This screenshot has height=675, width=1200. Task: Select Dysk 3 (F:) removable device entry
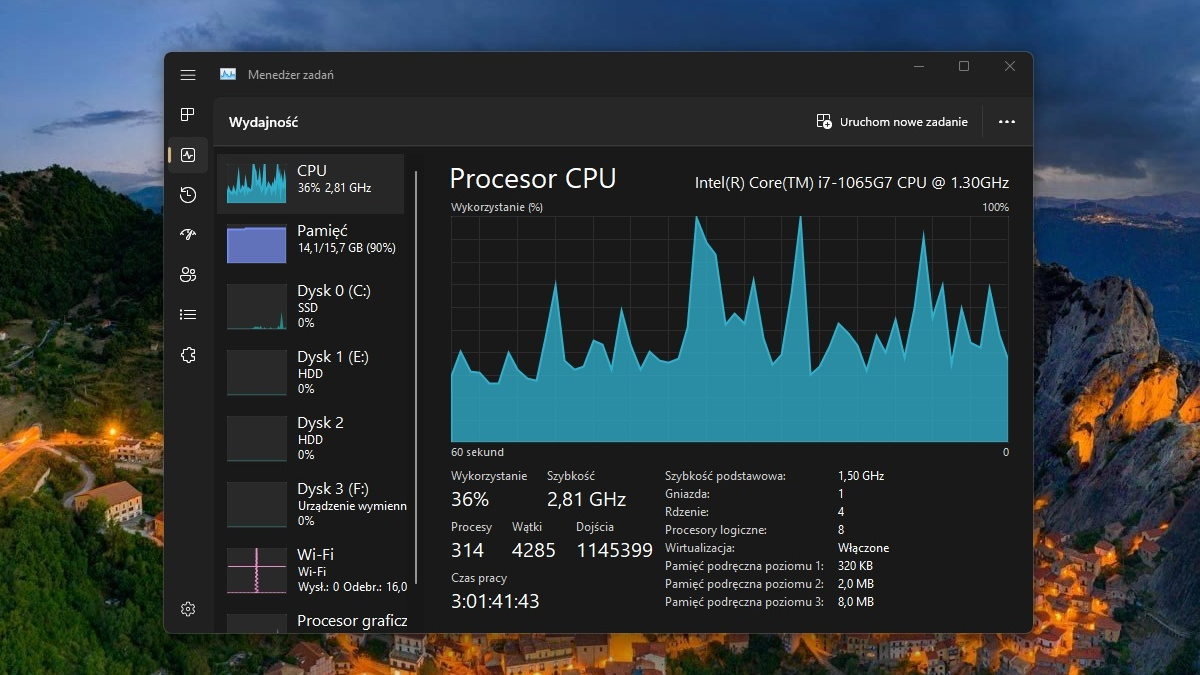(x=311, y=504)
